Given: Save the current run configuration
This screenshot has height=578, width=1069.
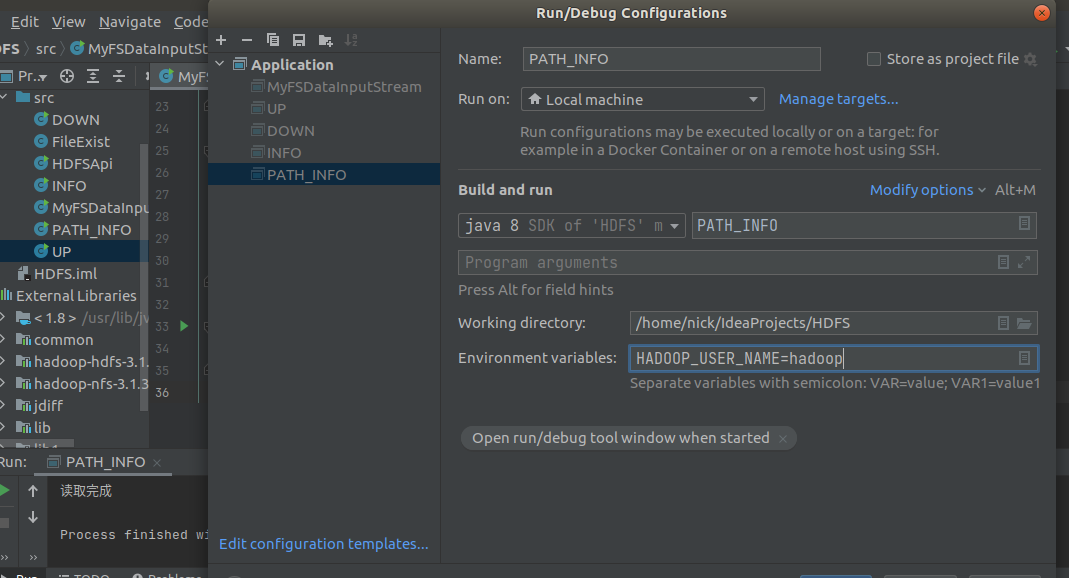Looking at the screenshot, I should click(x=299, y=40).
